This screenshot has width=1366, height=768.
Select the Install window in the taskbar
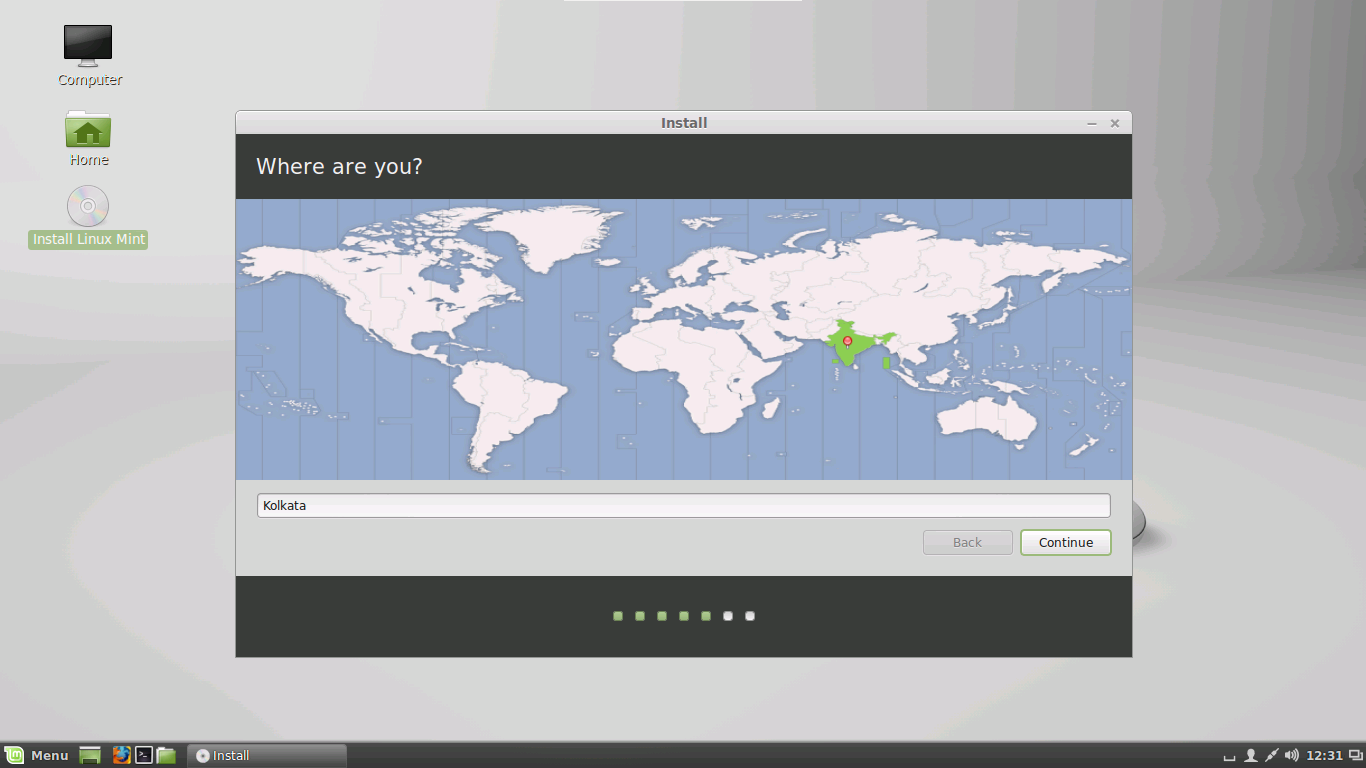(x=267, y=755)
